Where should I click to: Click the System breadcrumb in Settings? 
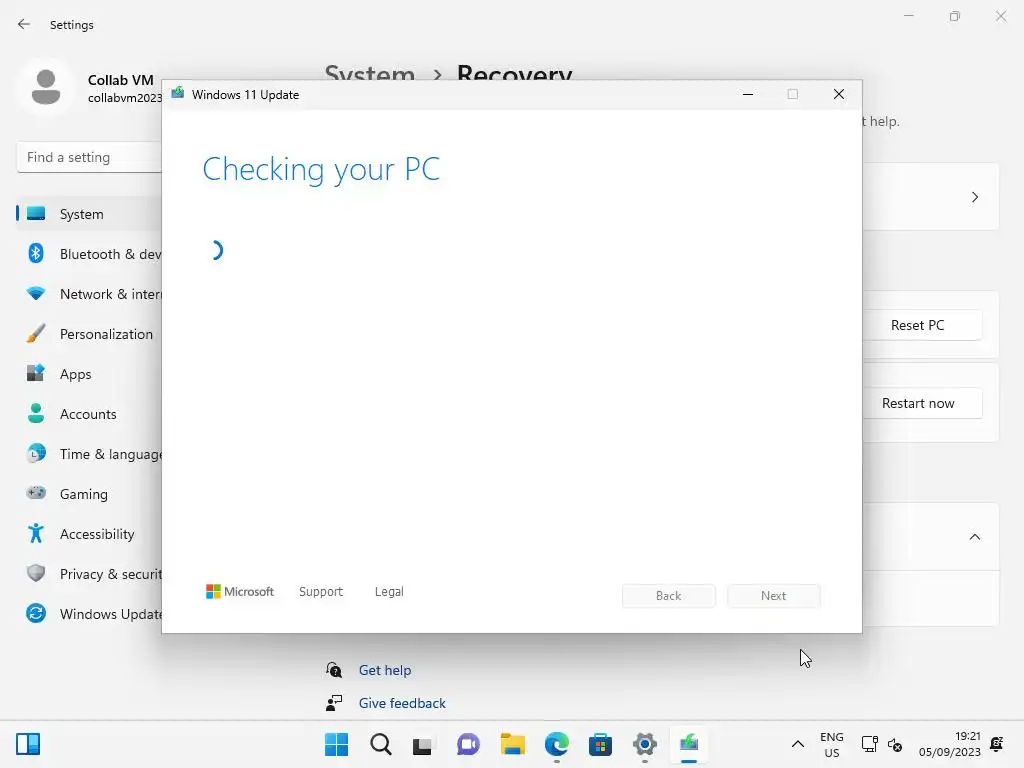coord(370,73)
